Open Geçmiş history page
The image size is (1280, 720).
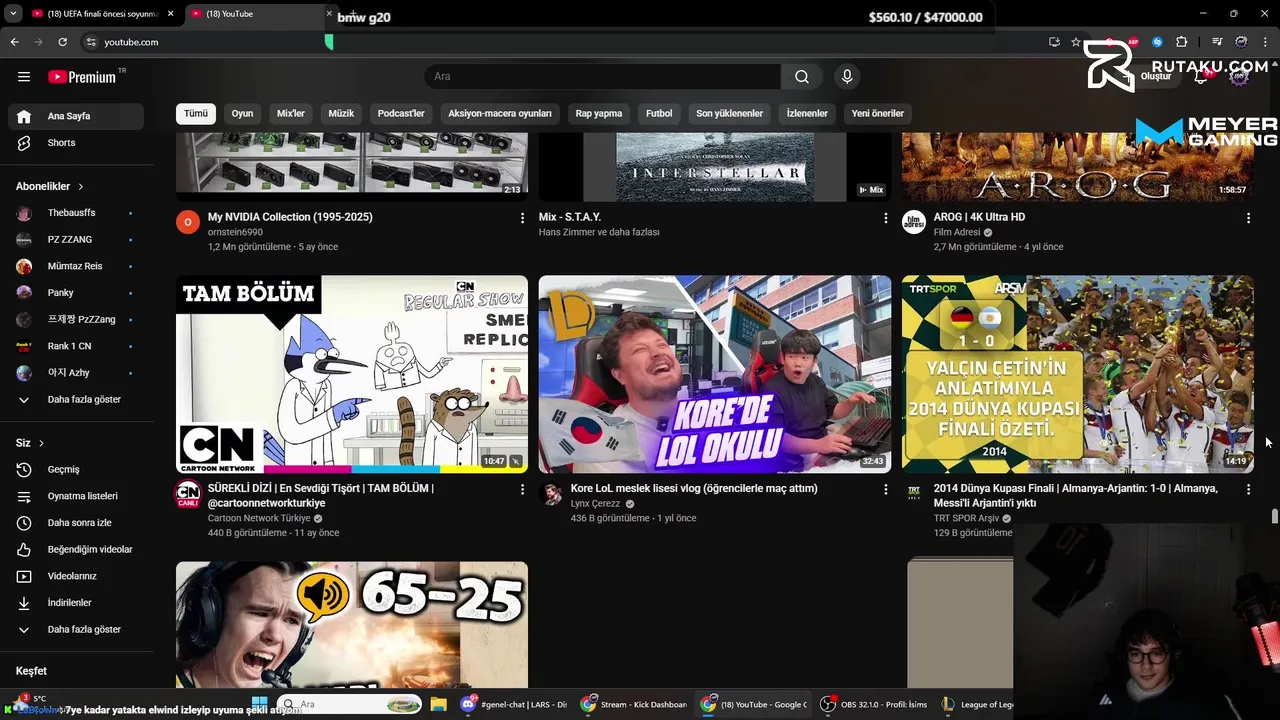(x=76, y=469)
